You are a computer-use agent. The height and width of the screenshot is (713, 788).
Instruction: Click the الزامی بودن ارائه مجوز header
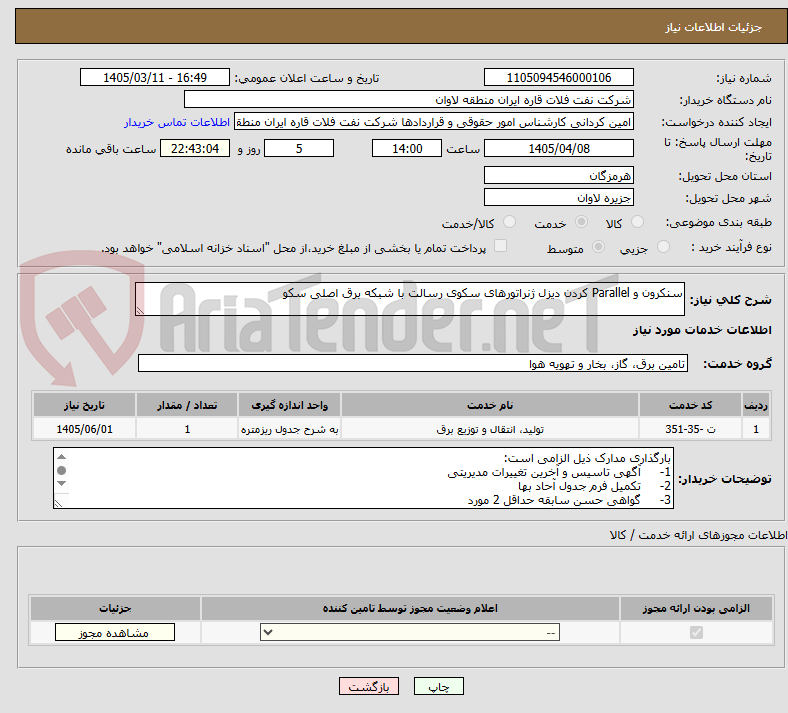pos(696,608)
